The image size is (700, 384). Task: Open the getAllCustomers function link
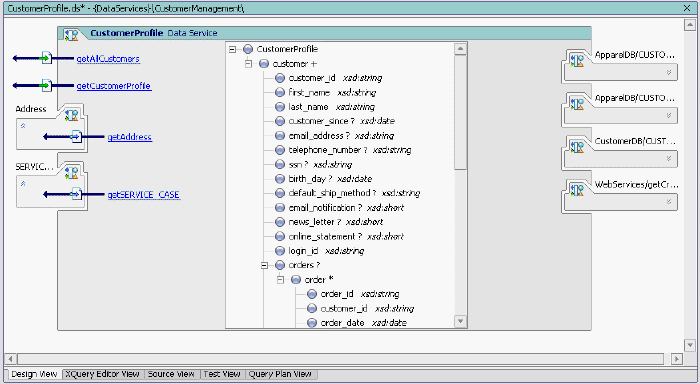point(108,58)
